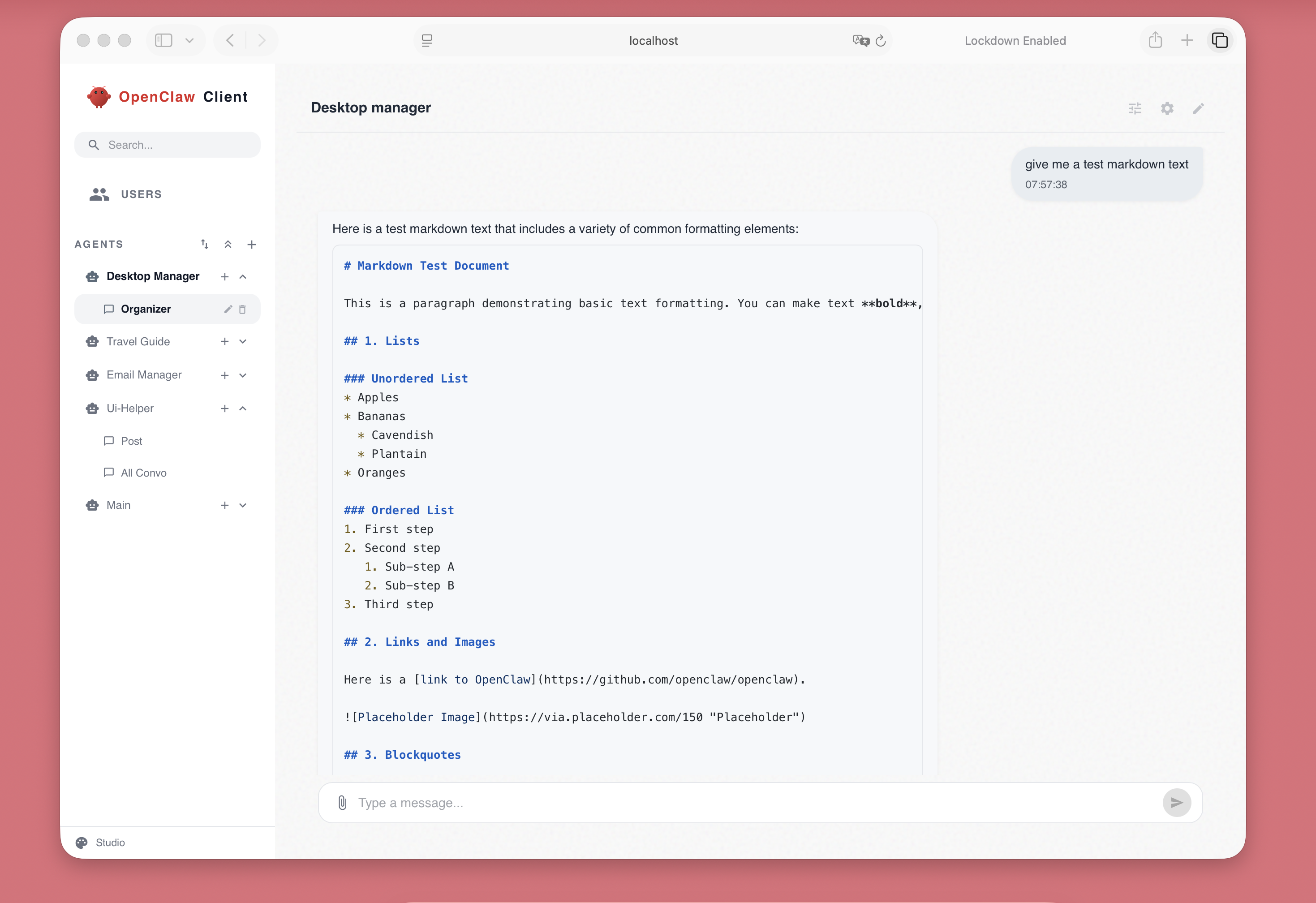1316x903 pixels.
Task: Click the Studio icon at the bottom
Action: click(82, 843)
